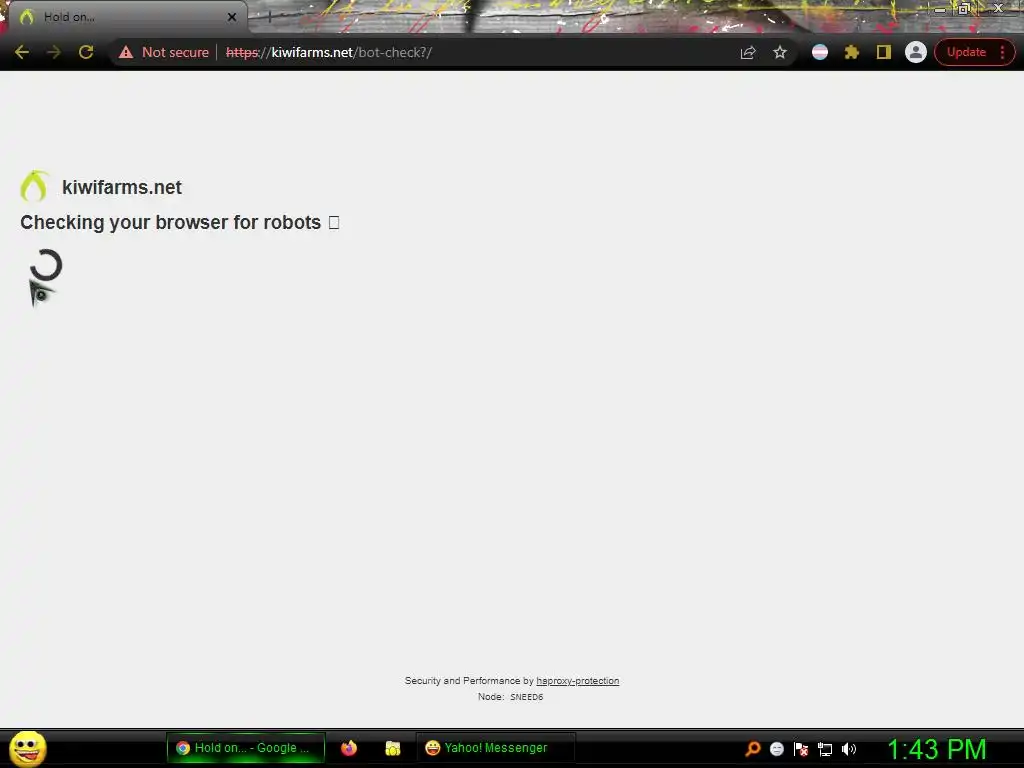
Task: Click the kiwifarms.net site heading
Action: (x=121, y=187)
